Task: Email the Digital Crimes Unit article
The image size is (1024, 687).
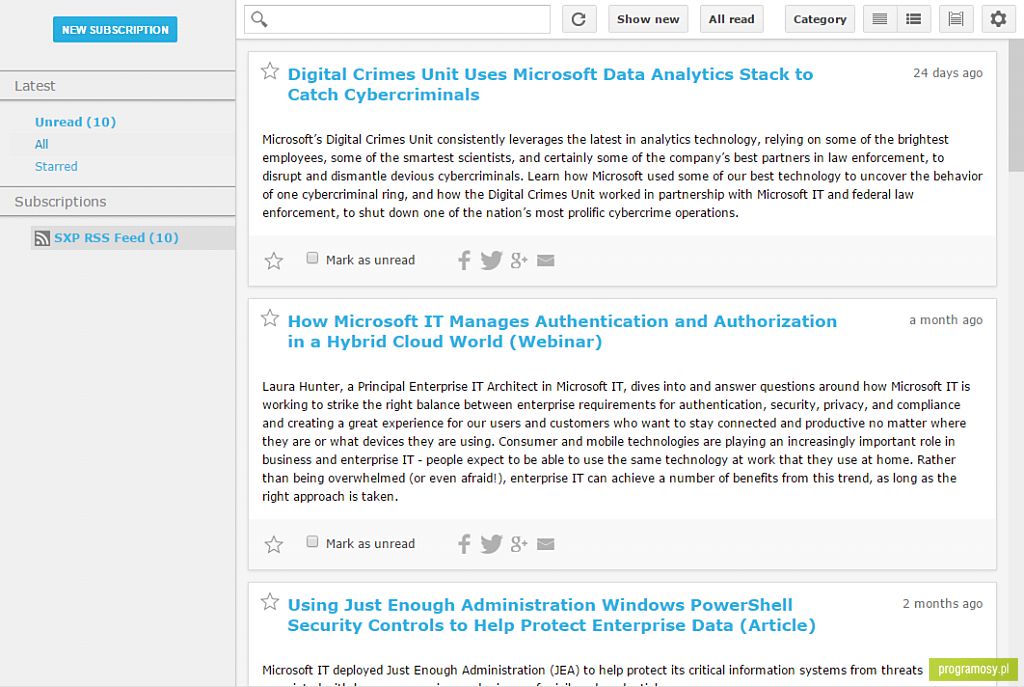Action: point(546,261)
